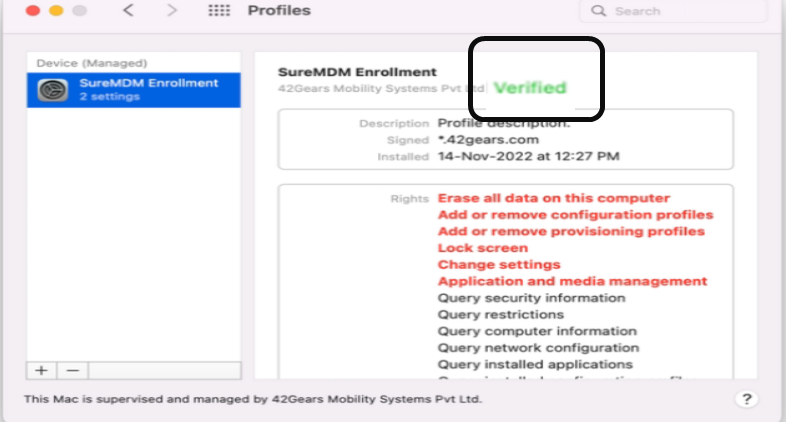The height and width of the screenshot is (422, 786).
Task: Click the 'Description' label
Action: (394, 123)
